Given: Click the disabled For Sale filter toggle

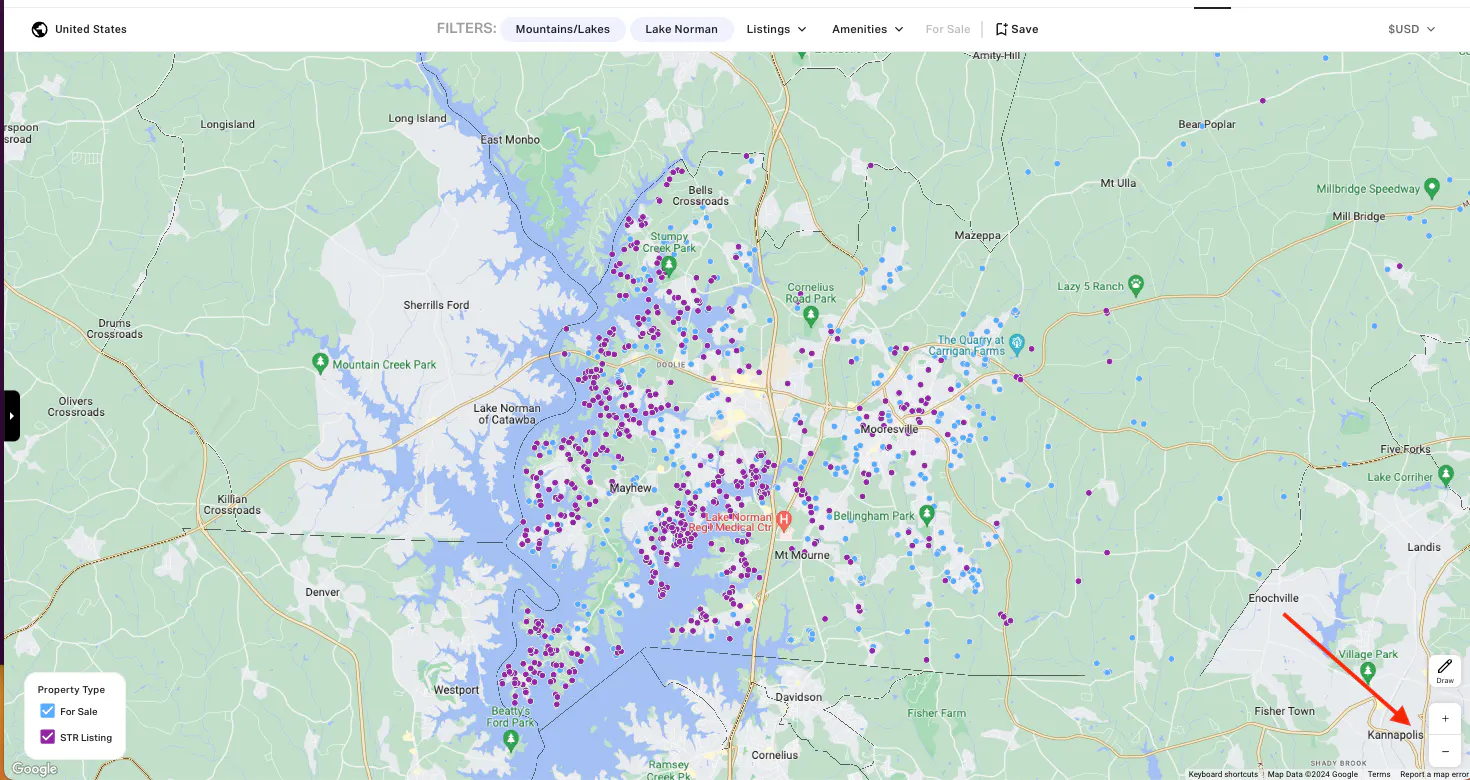Looking at the screenshot, I should click(x=947, y=29).
